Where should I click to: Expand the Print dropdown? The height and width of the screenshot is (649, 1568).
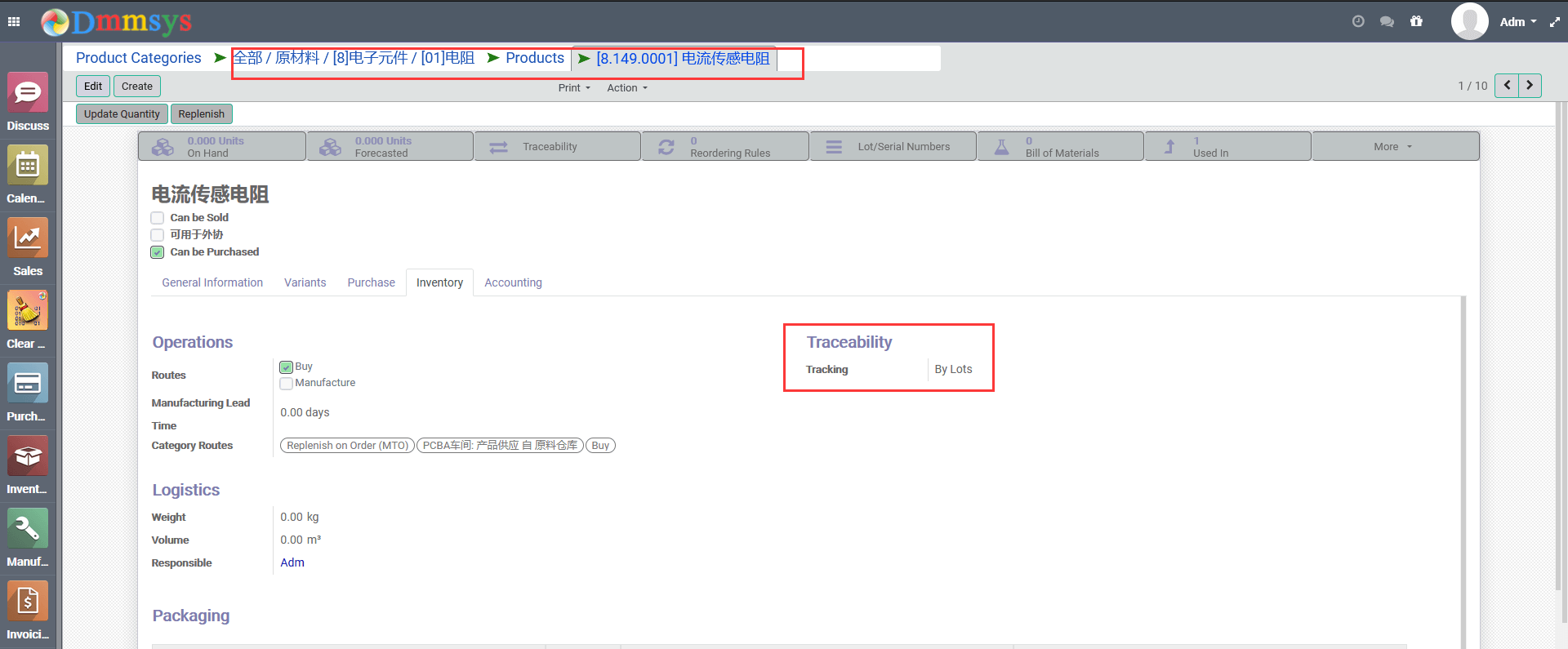coord(574,88)
